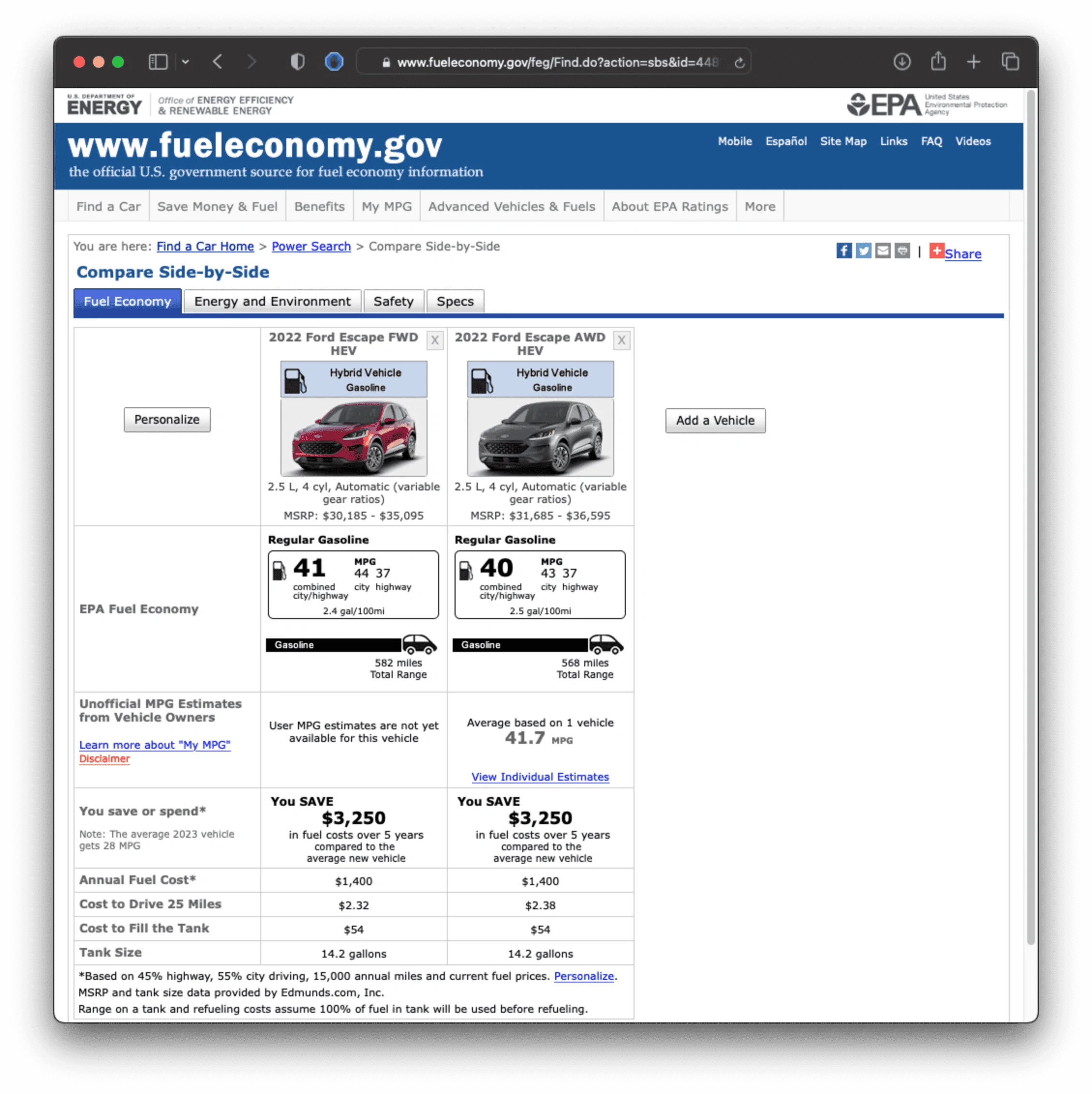Screen dimensions: 1092x1094
Task: Open the Videos link
Action: [x=973, y=142]
